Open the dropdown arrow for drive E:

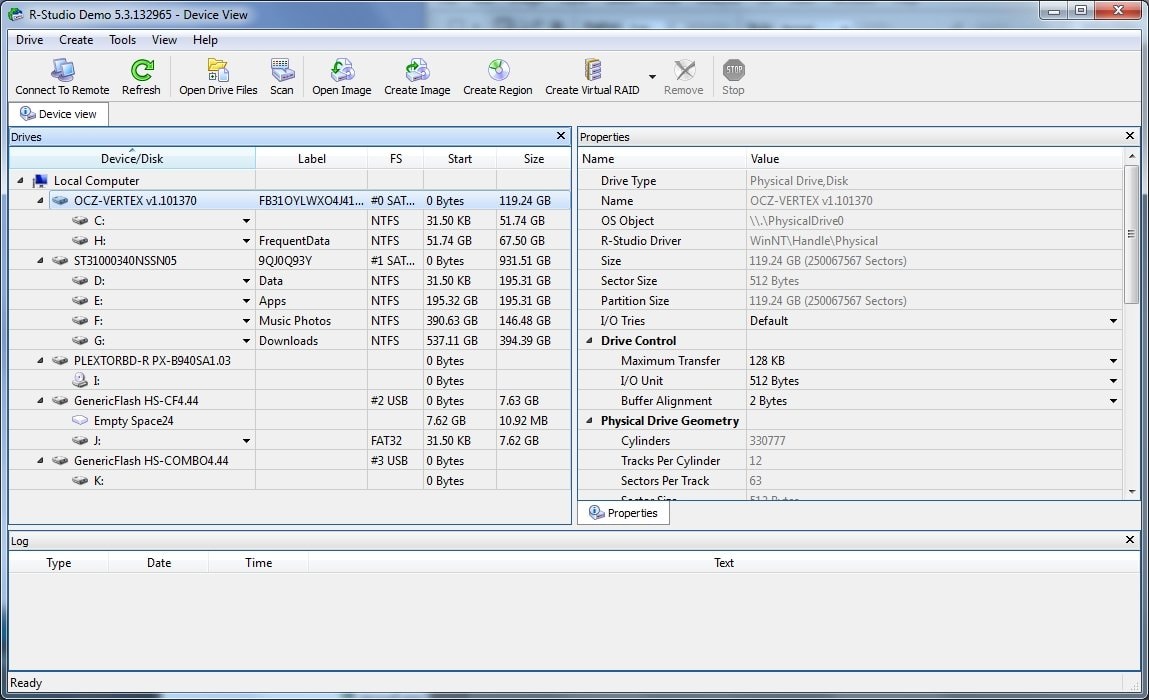click(x=246, y=301)
